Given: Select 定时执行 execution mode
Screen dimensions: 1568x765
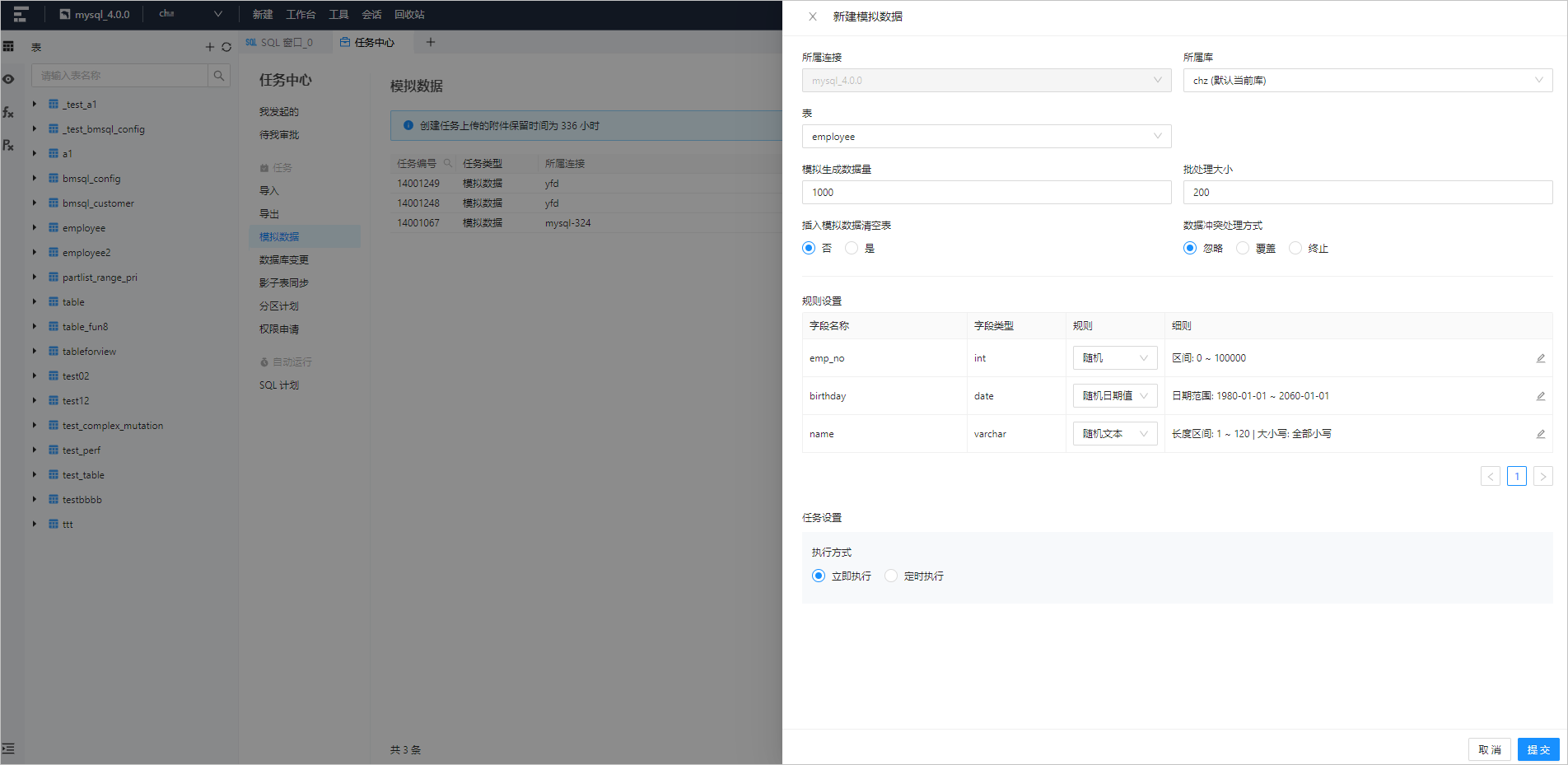Looking at the screenshot, I should tap(891, 576).
